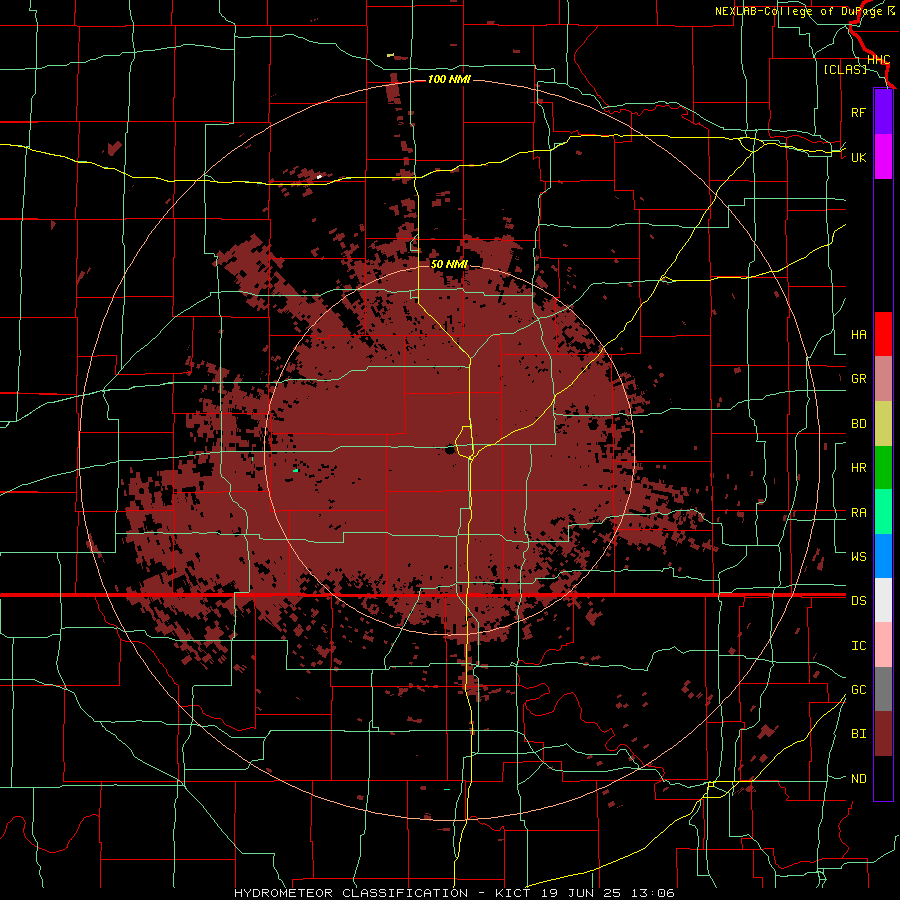Click the IC legend label
Viewport: 900px width, 900px height.
click(x=858, y=646)
